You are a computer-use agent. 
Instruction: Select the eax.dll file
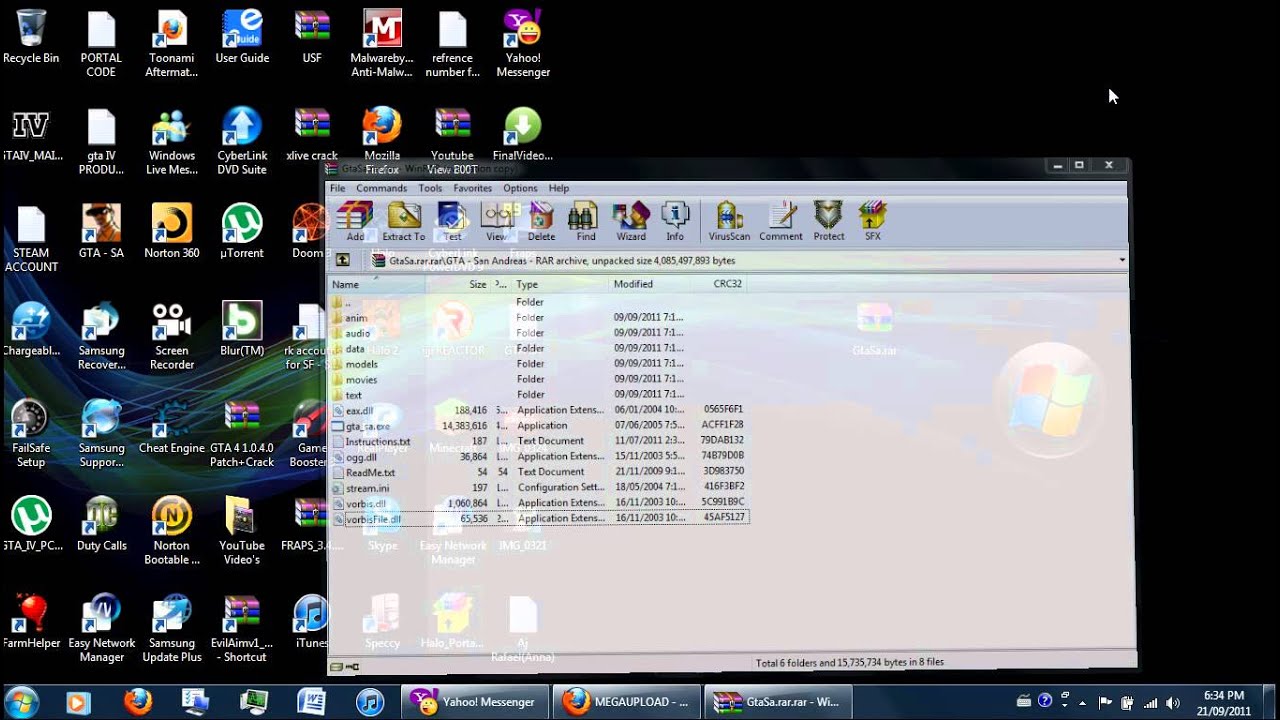[x=538, y=410]
